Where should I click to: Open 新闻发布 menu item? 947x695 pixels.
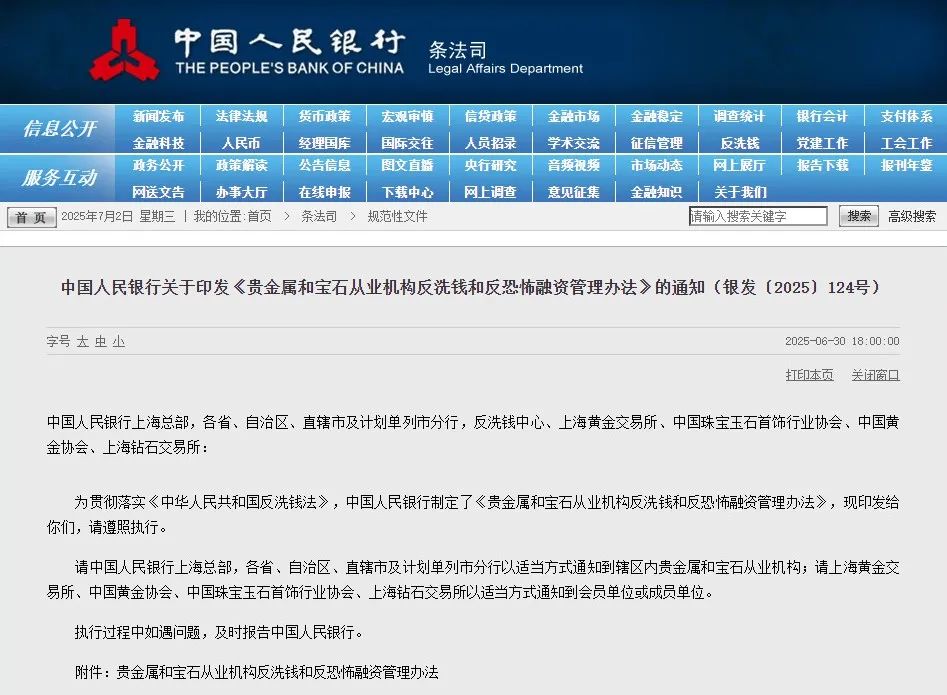coord(158,116)
